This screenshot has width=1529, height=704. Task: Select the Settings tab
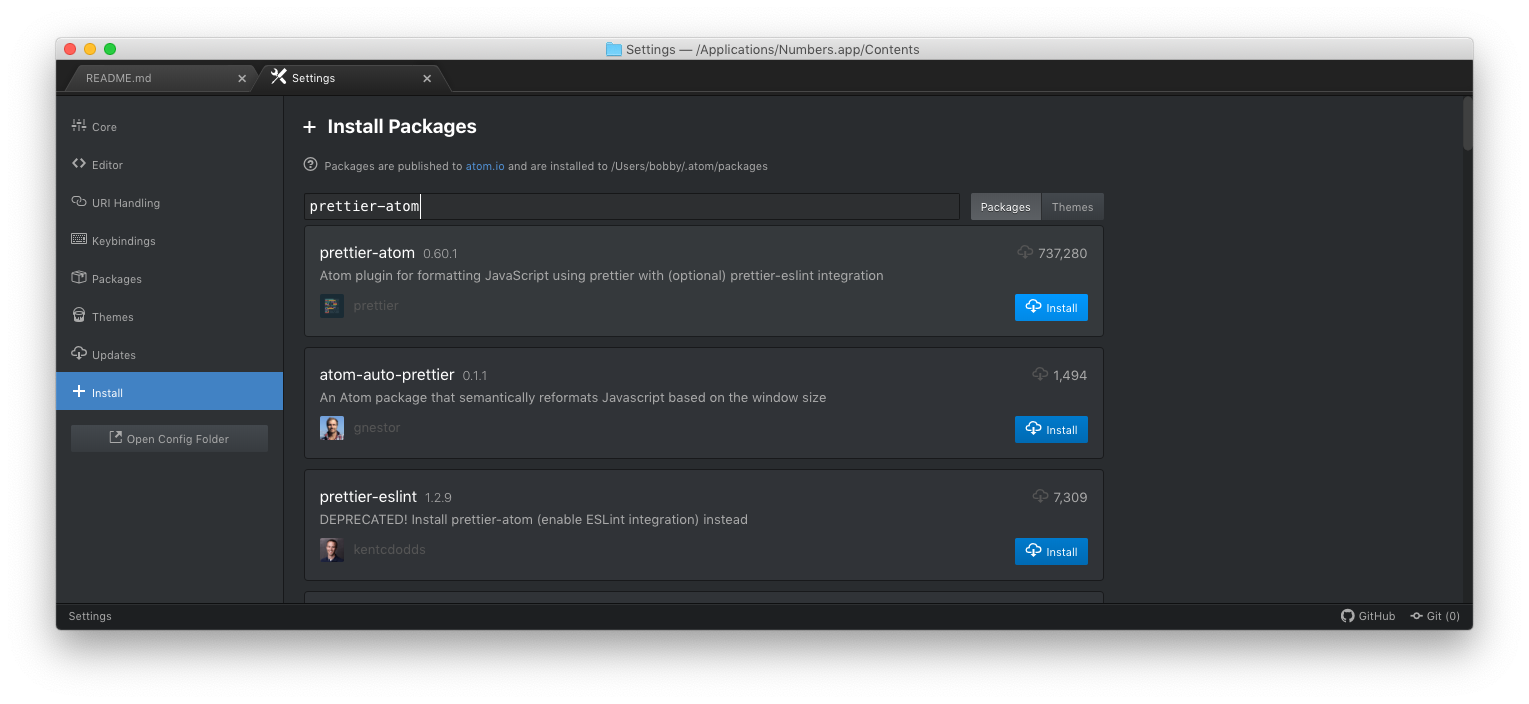313,77
